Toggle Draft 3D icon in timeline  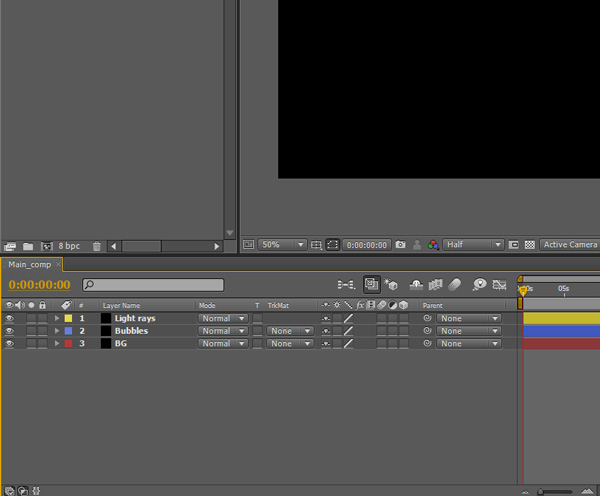tap(391, 284)
